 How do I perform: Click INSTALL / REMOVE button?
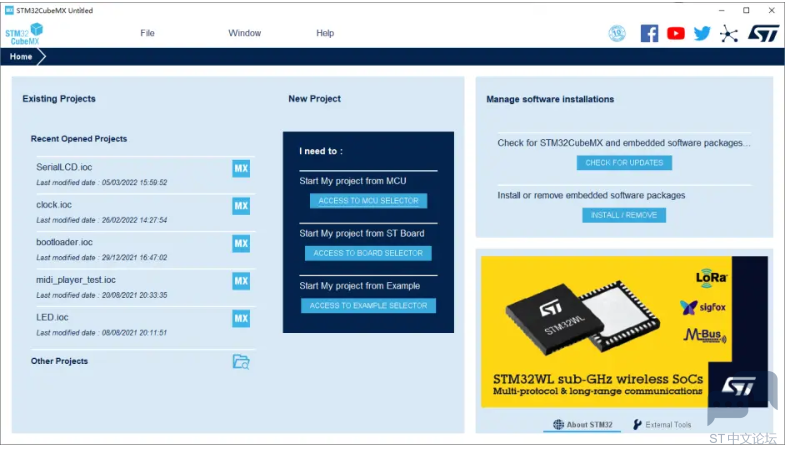[x=624, y=215]
